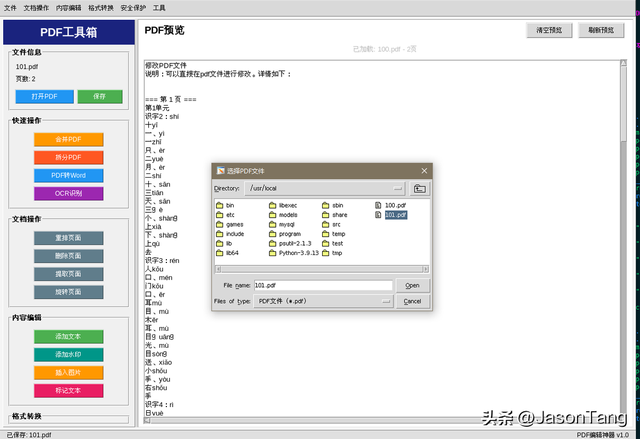Select the highlighted 101.pdf file
640x439 pixels.
(x=396, y=215)
